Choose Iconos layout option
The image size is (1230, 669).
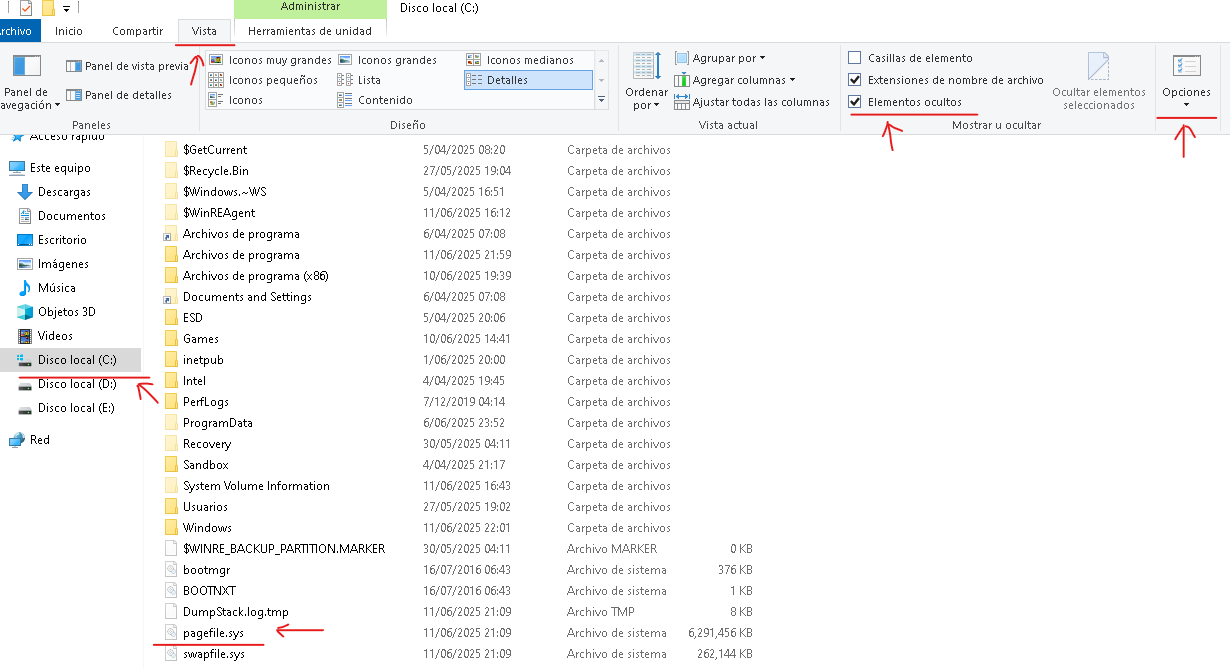[x=236, y=100]
